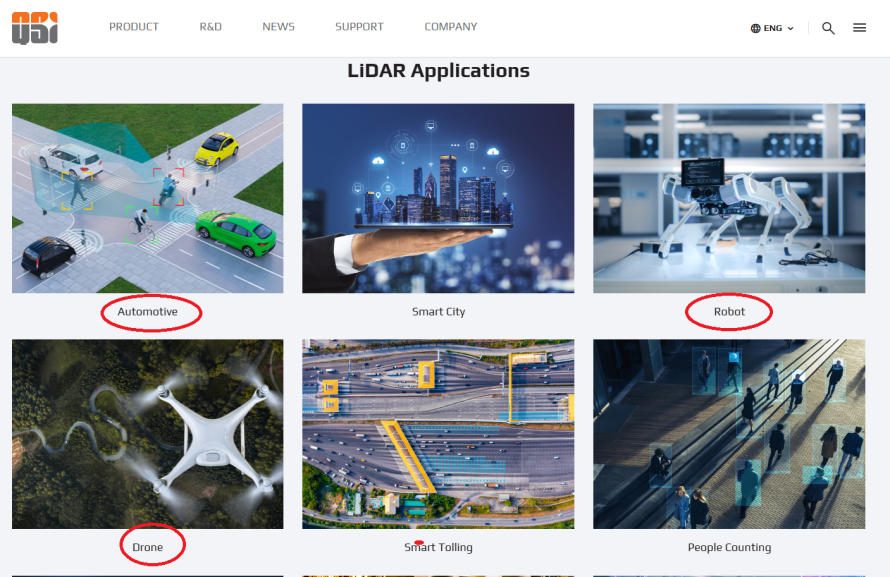Select the robot dog thumbnail

(729, 198)
